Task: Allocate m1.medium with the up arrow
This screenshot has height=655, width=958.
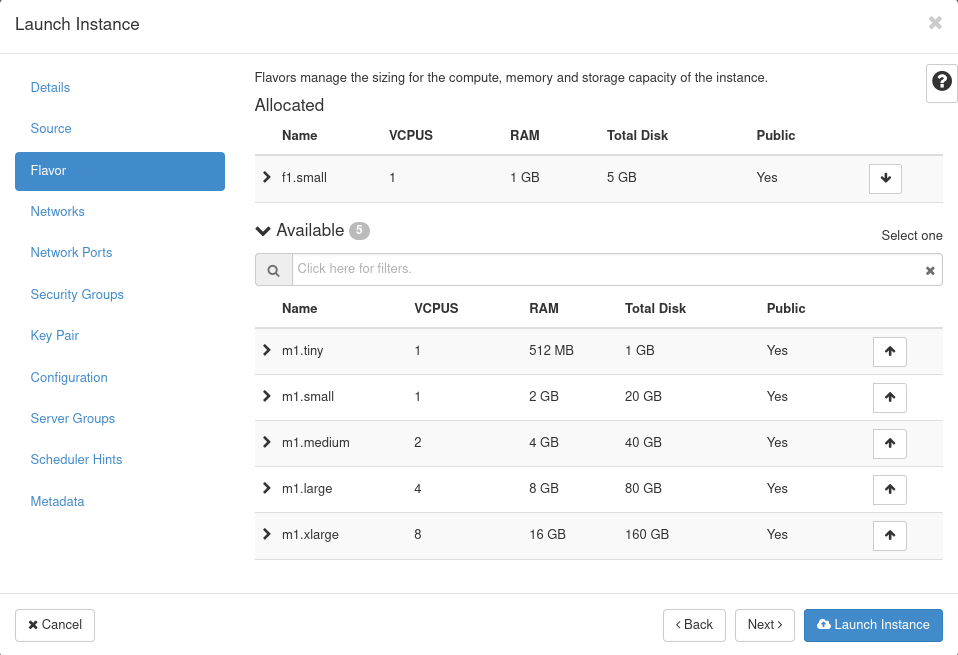Action: [x=890, y=443]
